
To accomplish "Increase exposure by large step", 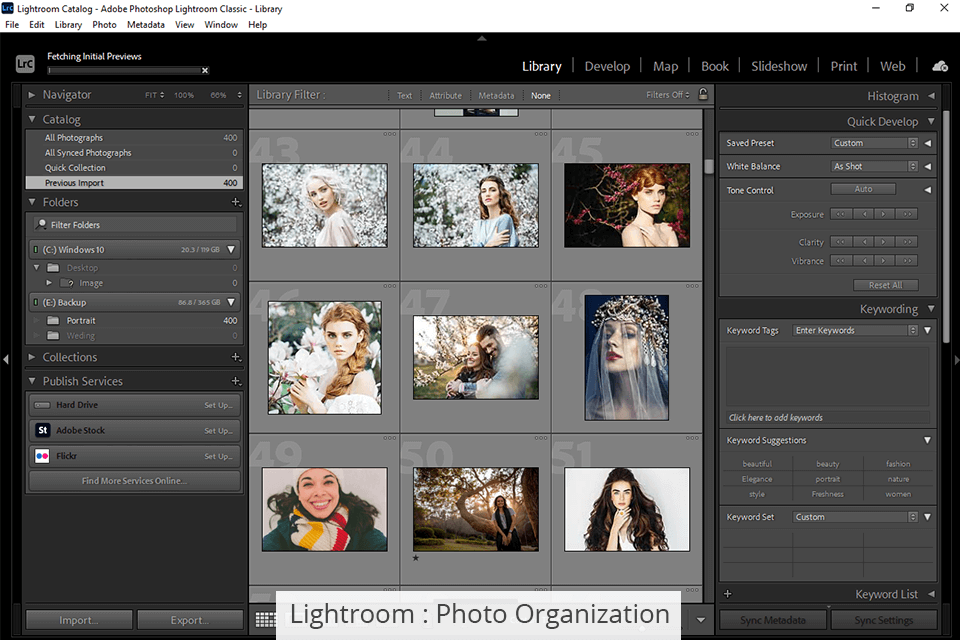I will coord(907,214).
